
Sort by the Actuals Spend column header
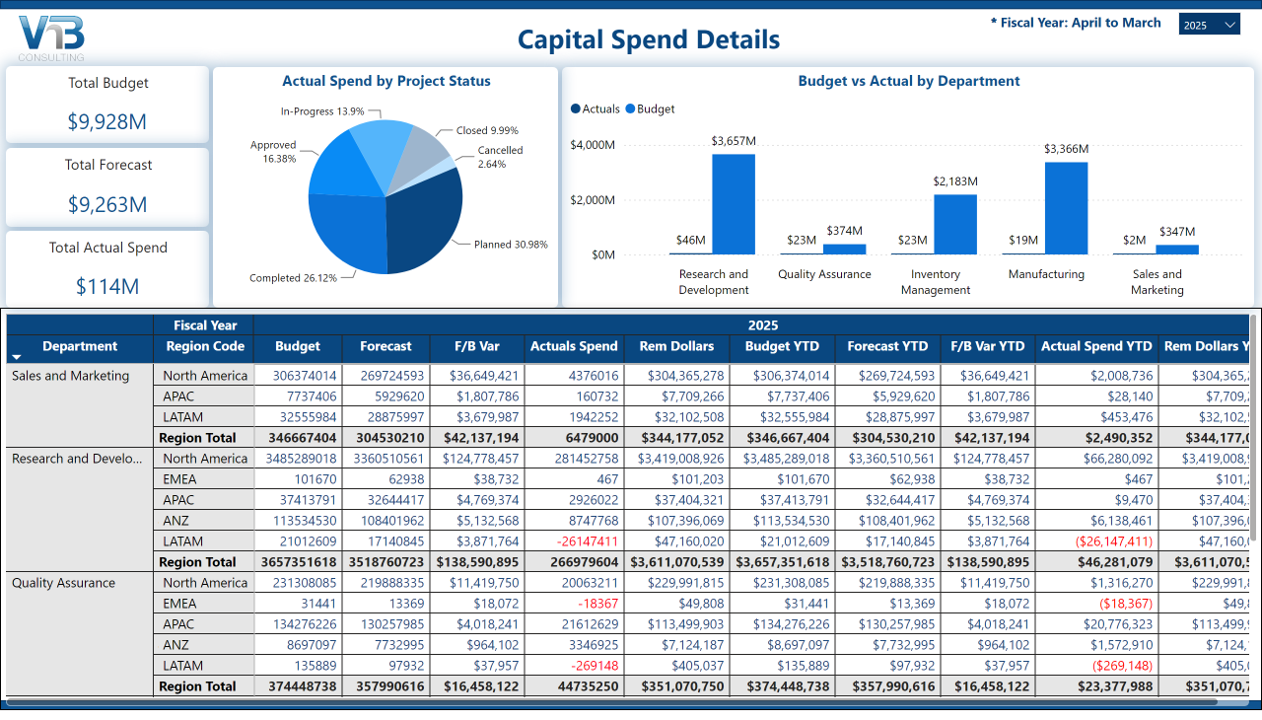tap(574, 347)
